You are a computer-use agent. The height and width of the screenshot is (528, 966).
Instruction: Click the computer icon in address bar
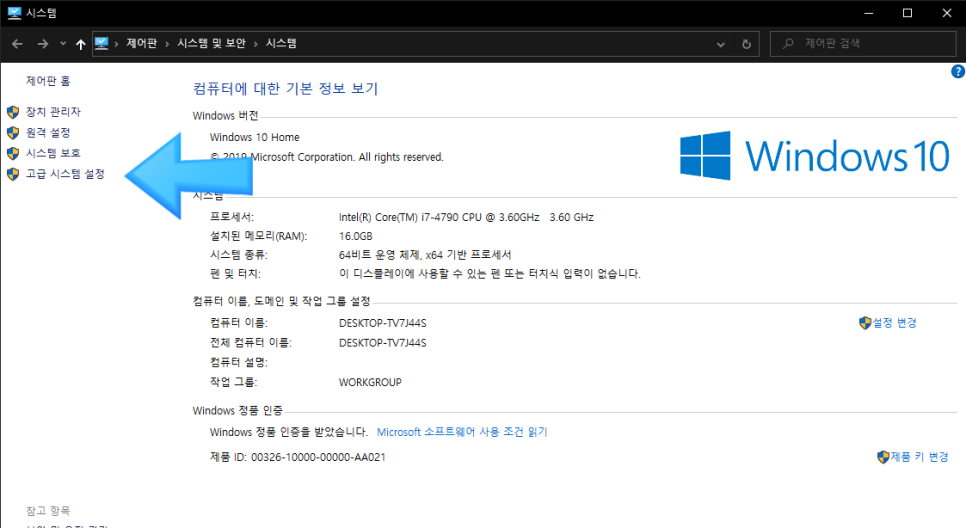tap(102, 43)
